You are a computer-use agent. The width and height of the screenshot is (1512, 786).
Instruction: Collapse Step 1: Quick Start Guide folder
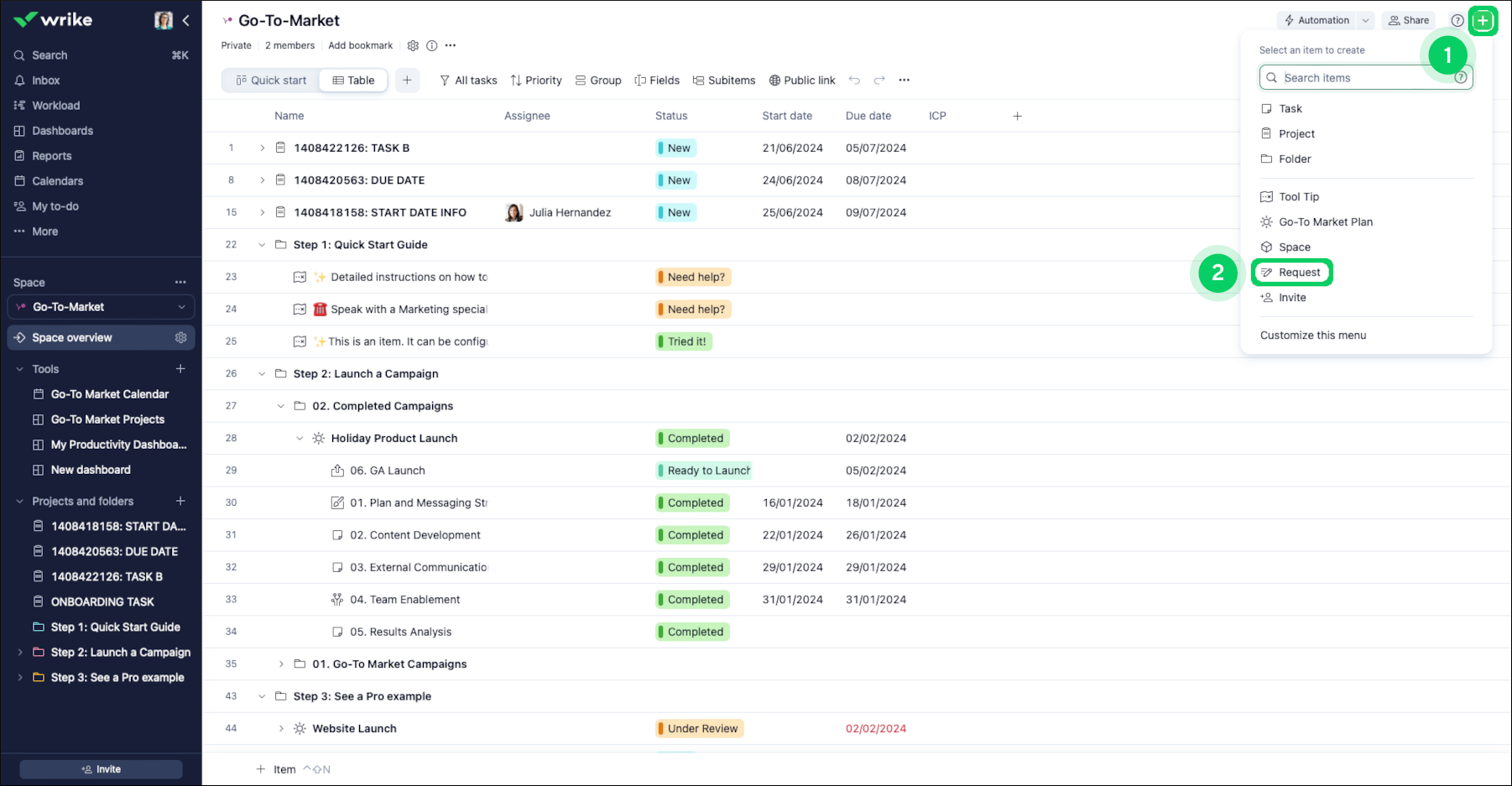coord(262,245)
